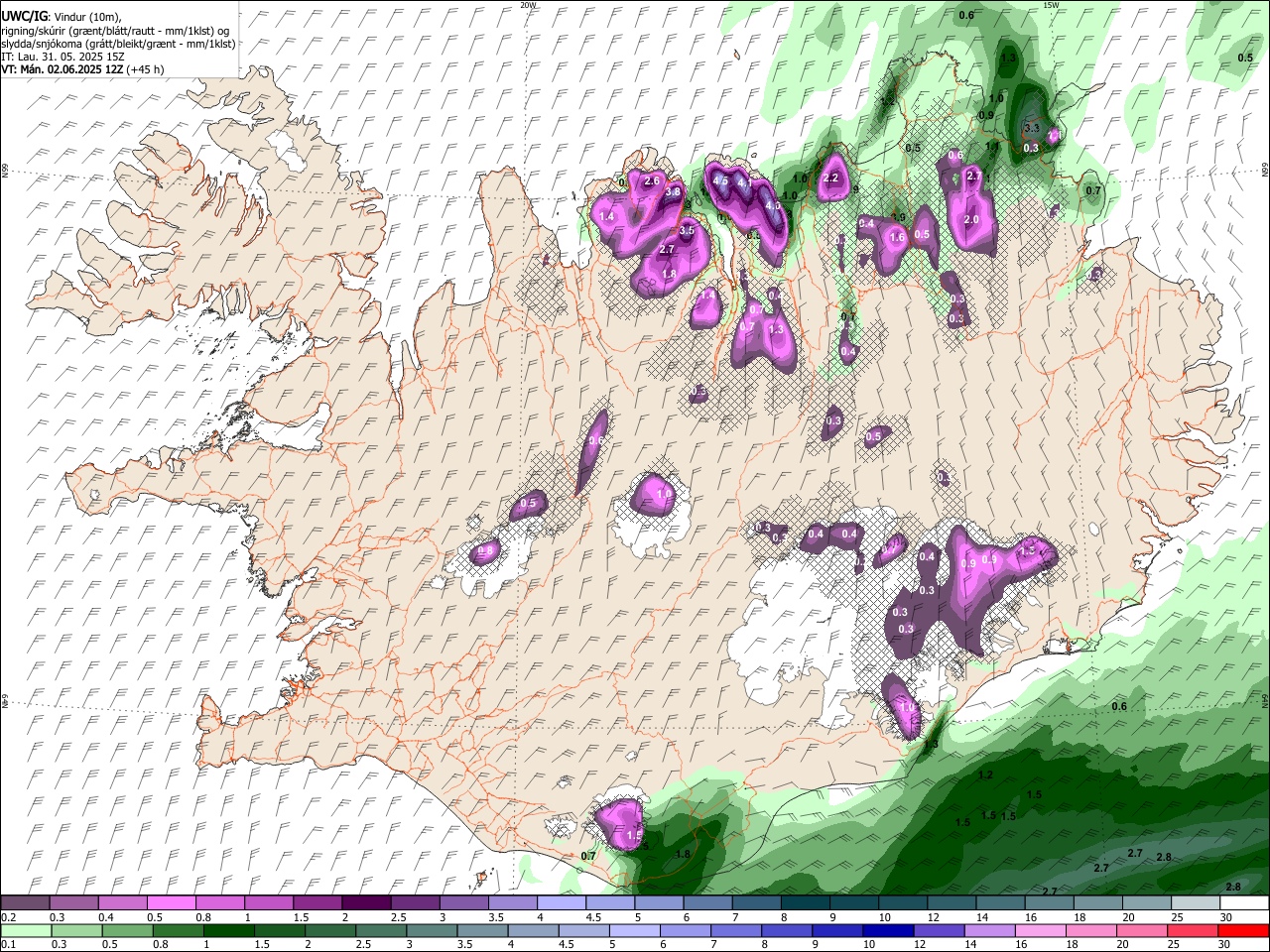This screenshot has height=952, width=1270.
Task: Click the 'UWC/IG: Vindur (10m)' title text
Action: coord(61,17)
